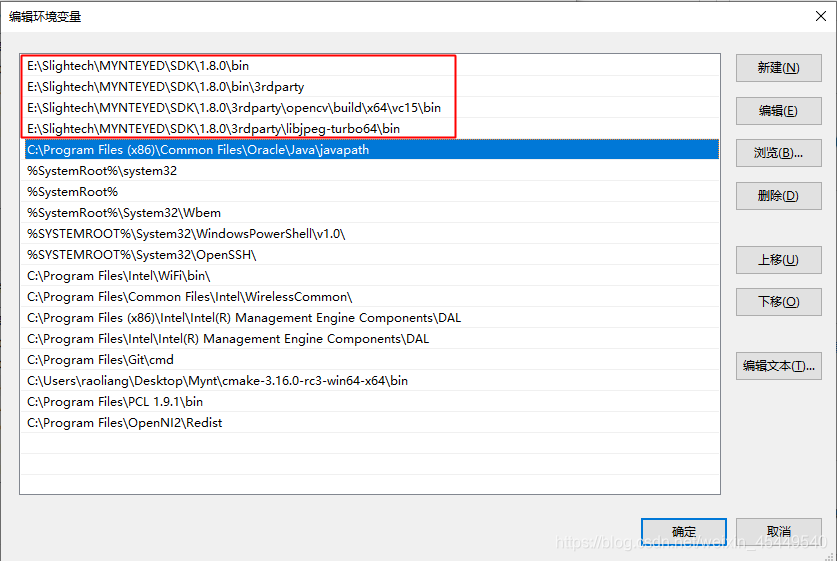
Task: Select Program Files (x86) Management Engine Components\DAL
Action: [x=372, y=318]
